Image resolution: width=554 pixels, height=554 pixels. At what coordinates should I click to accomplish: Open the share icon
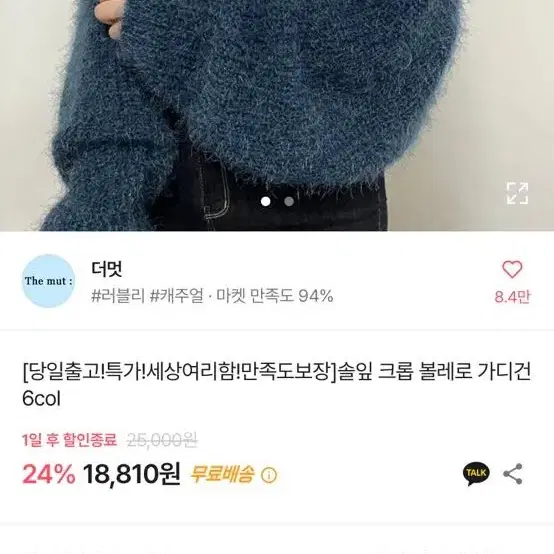click(x=513, y=474)
